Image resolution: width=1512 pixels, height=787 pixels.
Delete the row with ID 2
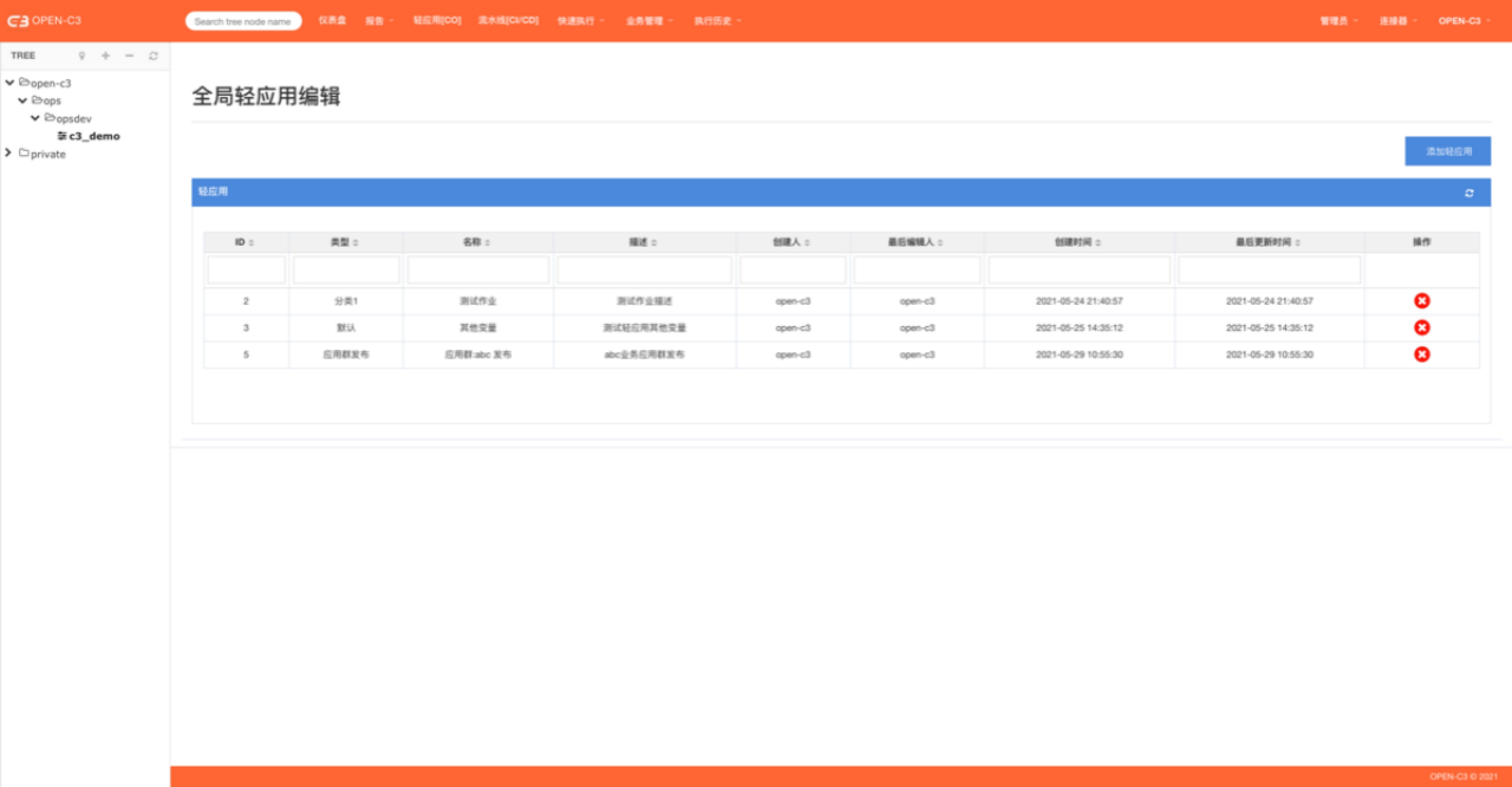click(1422, 301)
